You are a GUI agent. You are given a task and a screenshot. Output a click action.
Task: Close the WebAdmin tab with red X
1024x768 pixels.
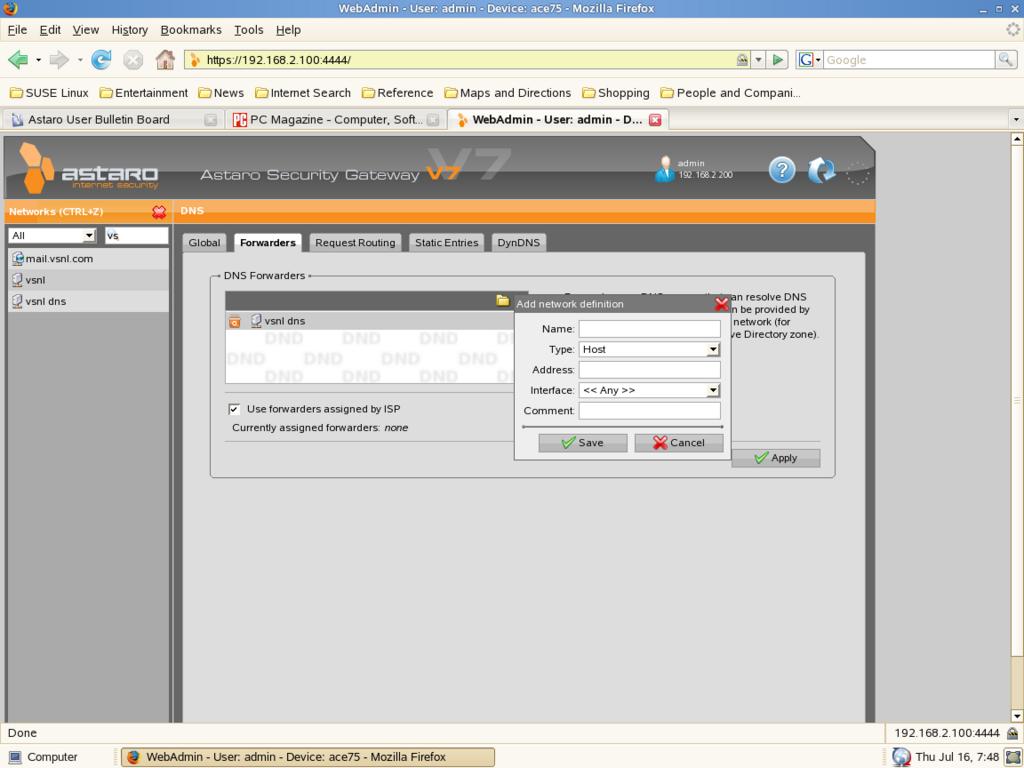[x=655, y=120]
